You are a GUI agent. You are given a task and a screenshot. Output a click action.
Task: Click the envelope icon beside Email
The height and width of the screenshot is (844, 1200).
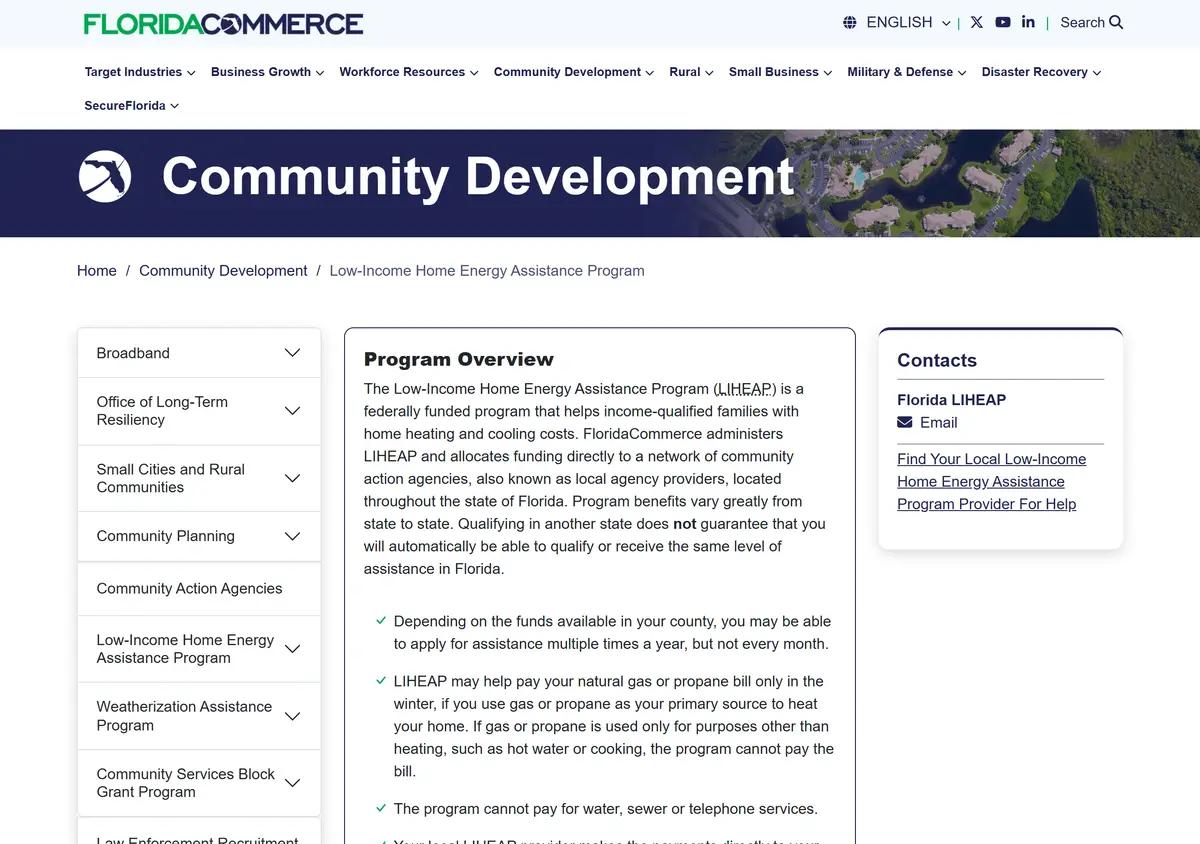(905, 422)
